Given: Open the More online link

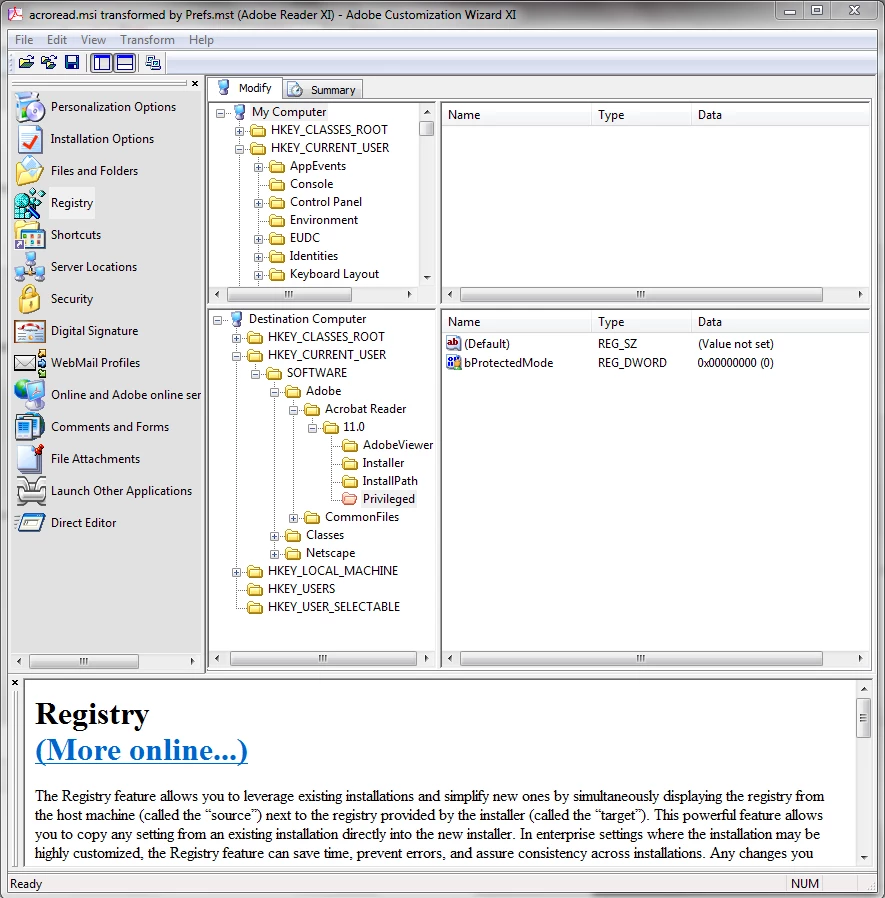Looking at the screenshot, I should click(141, 751).
